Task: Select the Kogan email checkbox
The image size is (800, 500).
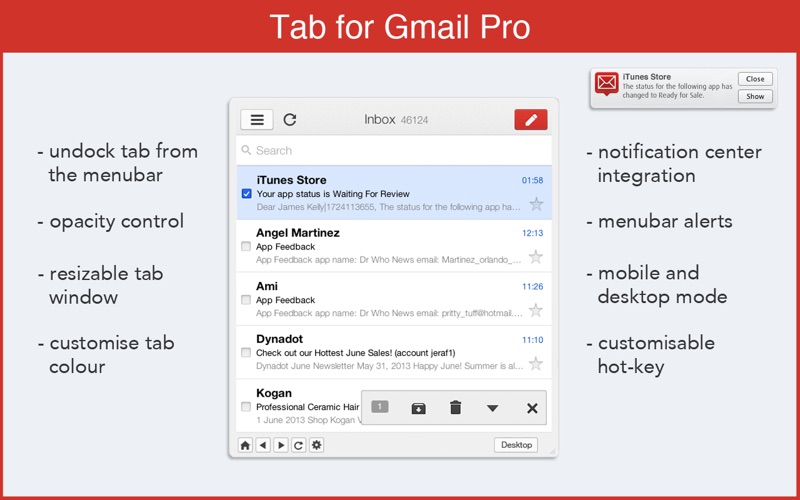Action: pyautogui.click(x=246, y=407)
